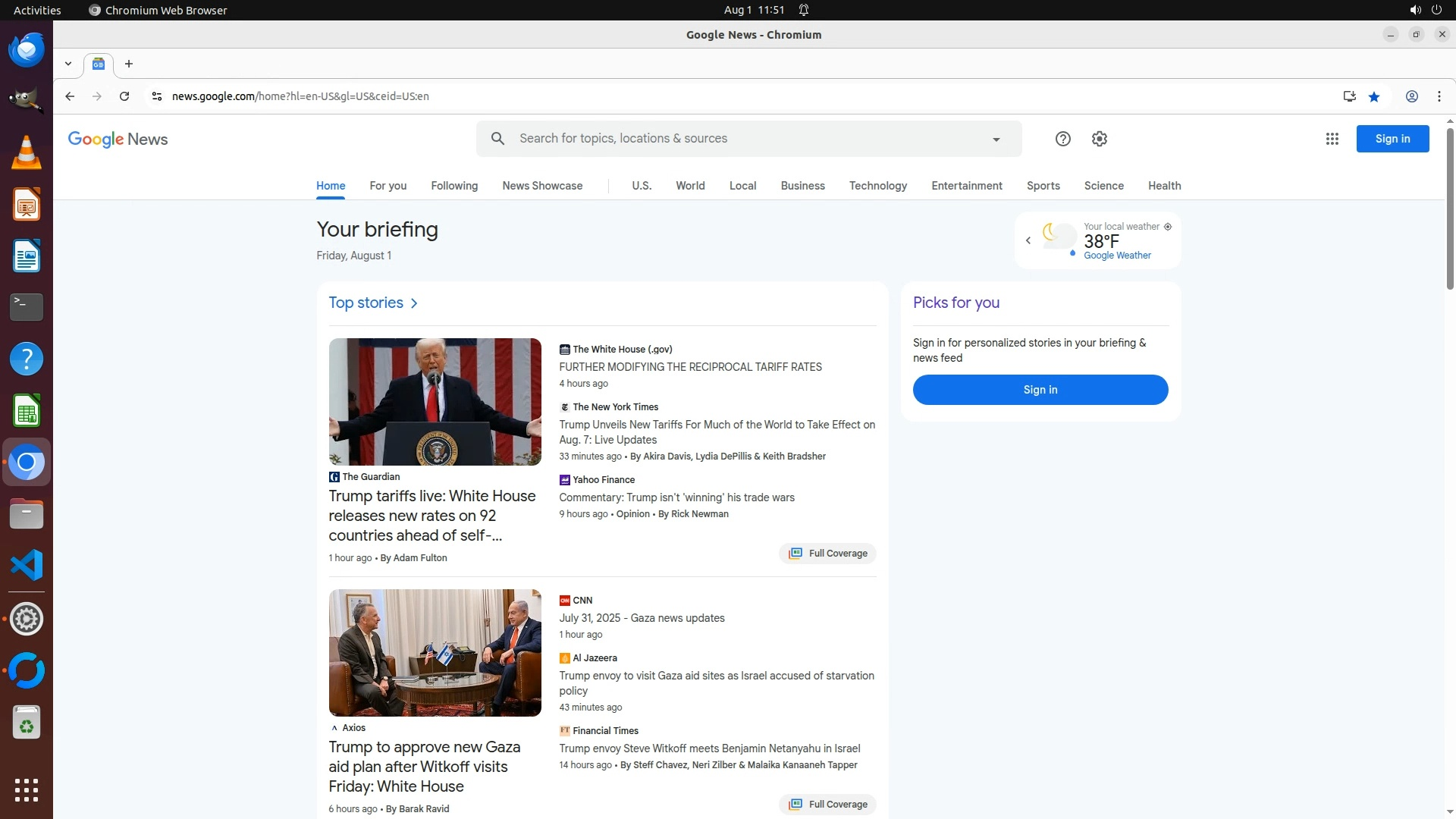Screen dimensions: 1456x819
Task: Switch to the Technology tab
Action: point(877,186)
